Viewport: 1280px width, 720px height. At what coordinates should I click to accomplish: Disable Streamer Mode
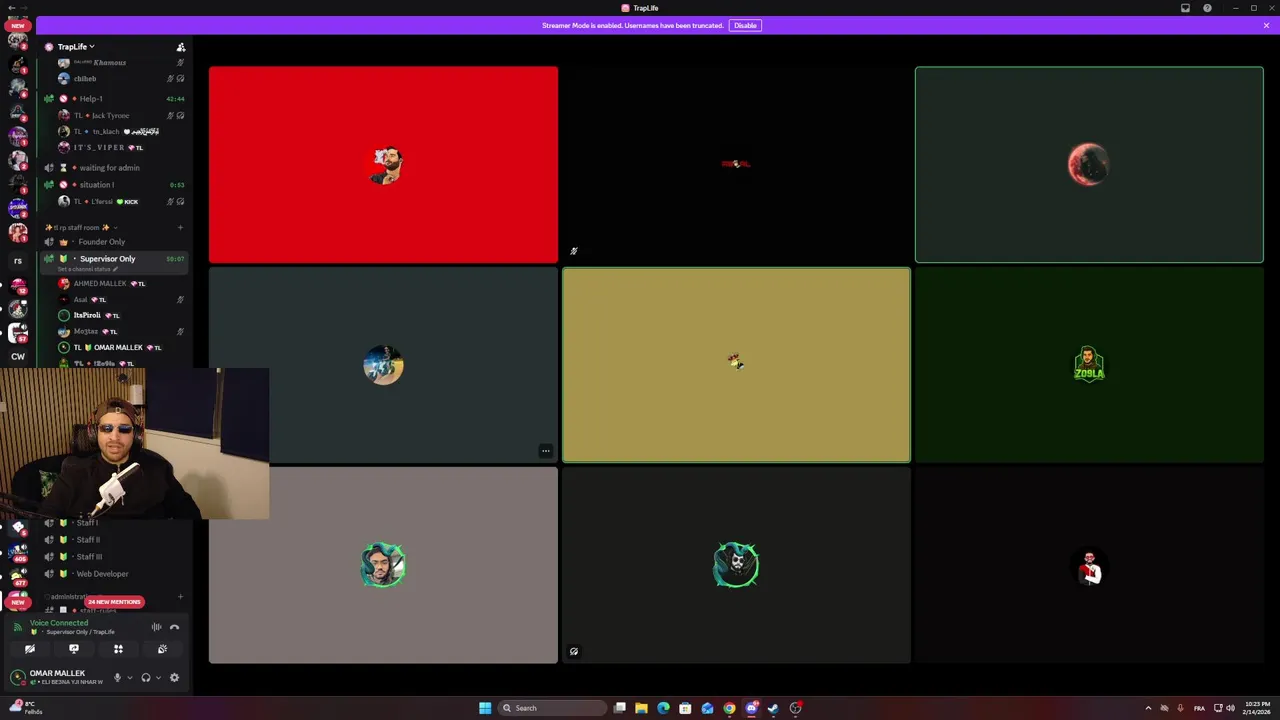point(745,25)
